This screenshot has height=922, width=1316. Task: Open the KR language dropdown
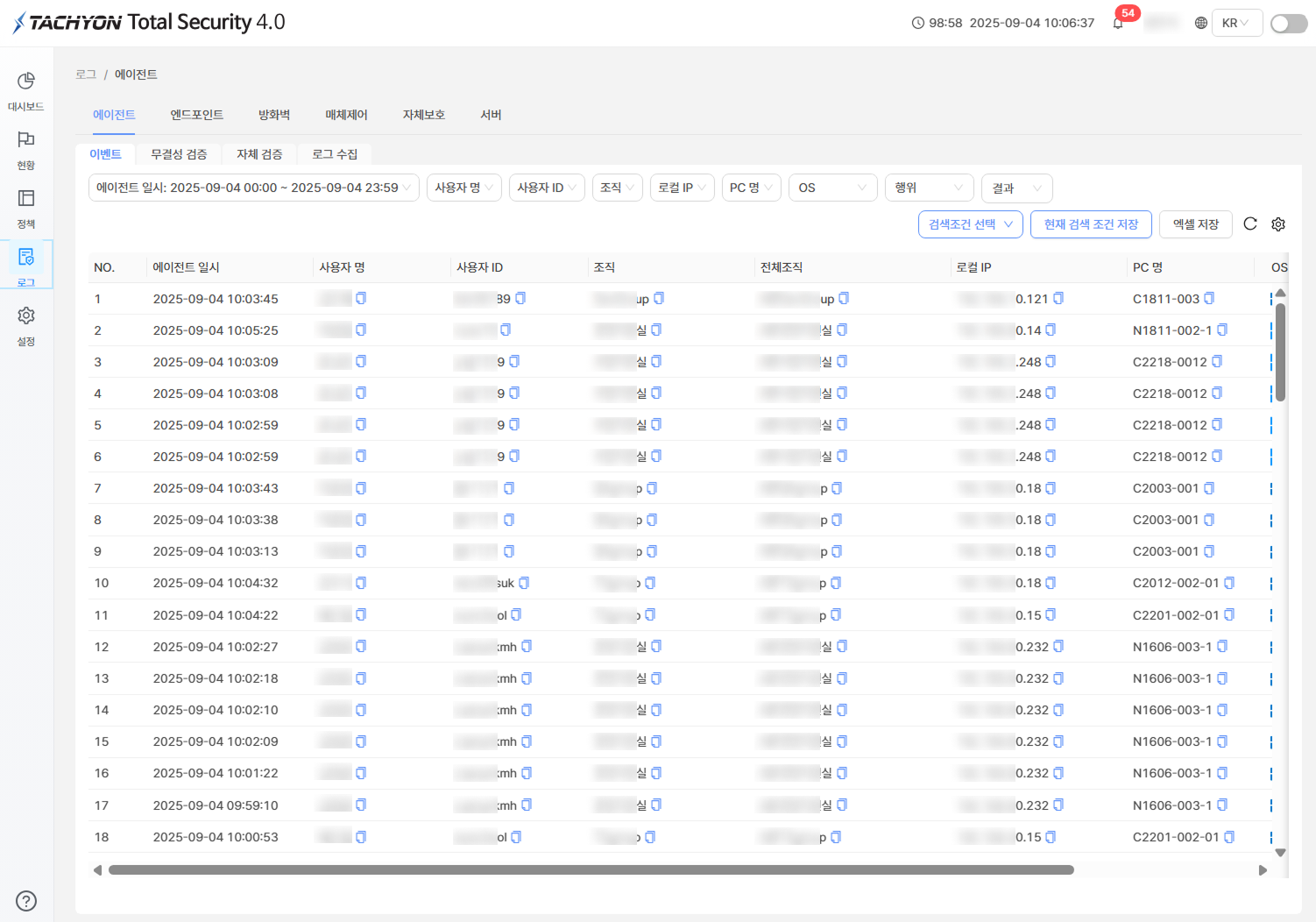1237,23
